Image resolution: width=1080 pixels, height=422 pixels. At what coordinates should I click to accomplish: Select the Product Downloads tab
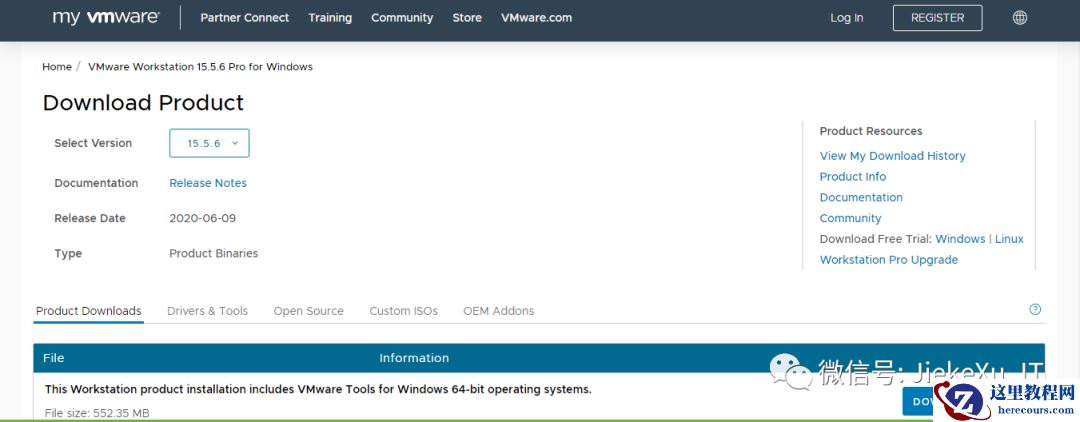coord(89,311)
